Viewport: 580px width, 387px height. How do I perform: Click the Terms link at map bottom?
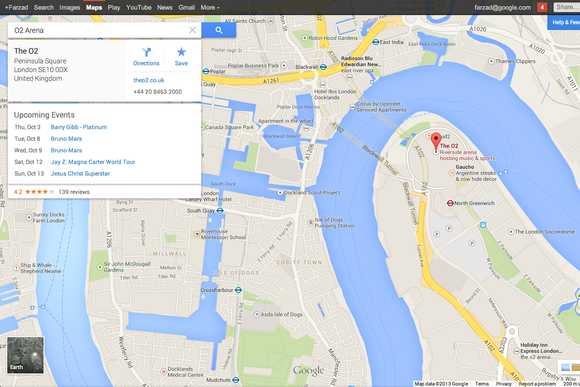(482, 384)
